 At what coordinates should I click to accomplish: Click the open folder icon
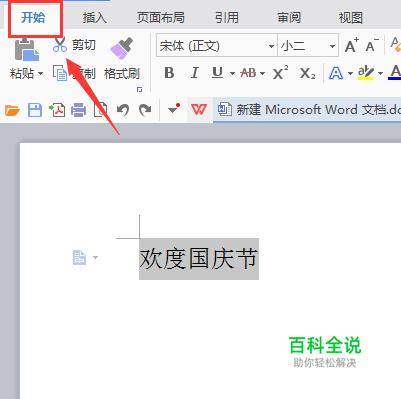(12, 110)
